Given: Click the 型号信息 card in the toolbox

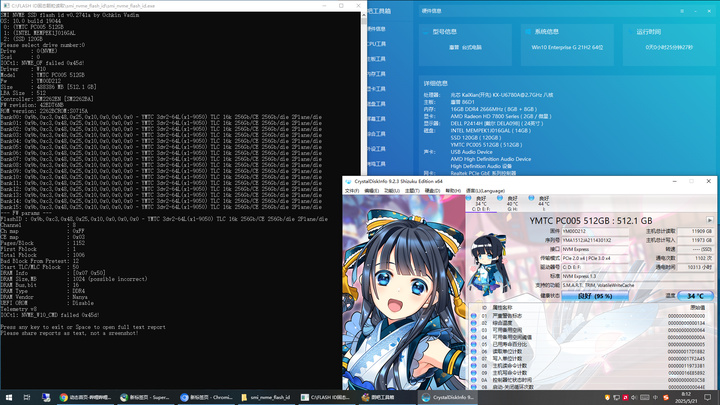Looking at the screenshot, I should point(465,45).
